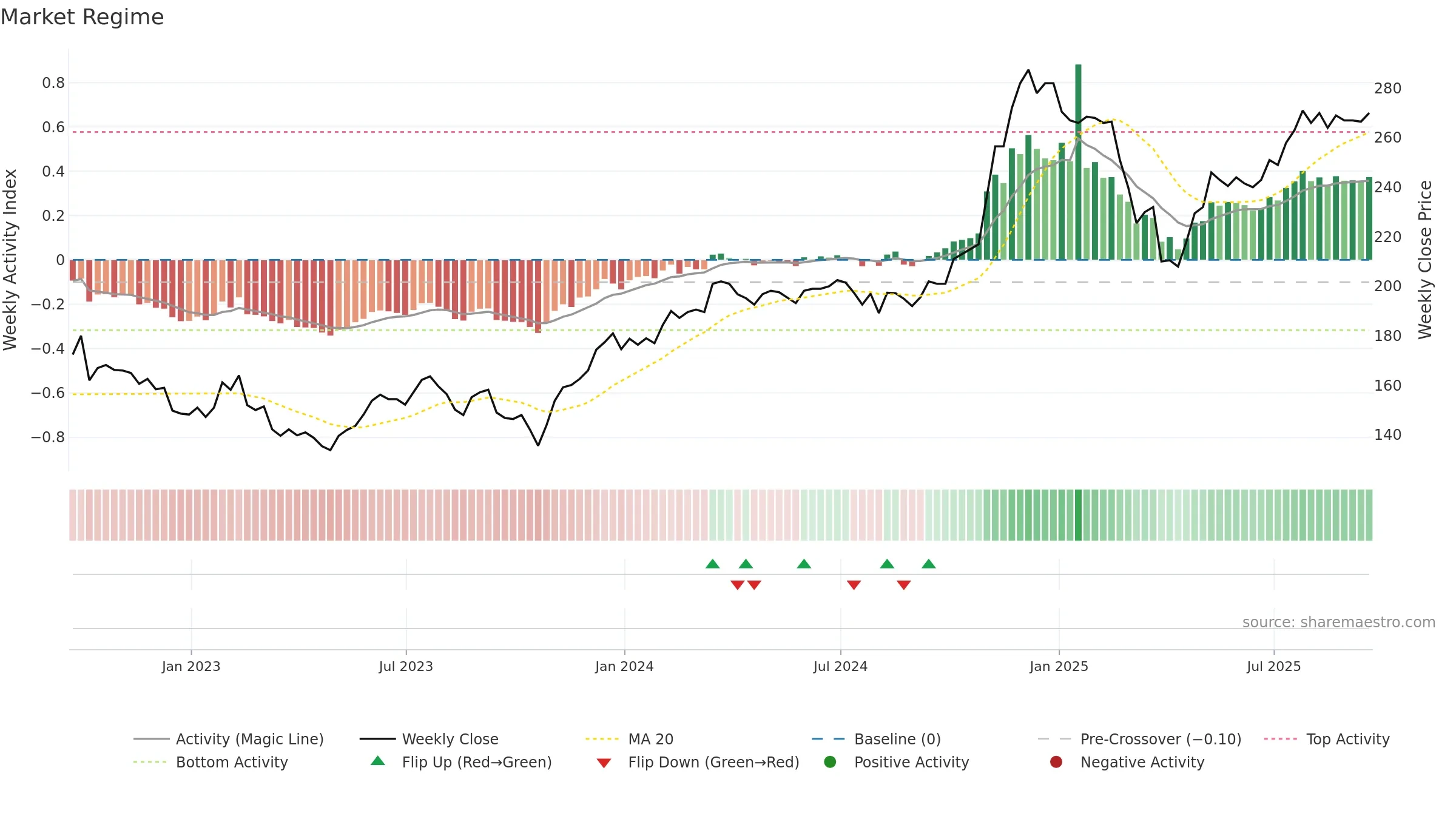Click the Weekly Activity Index axis title

pos(10,260)
